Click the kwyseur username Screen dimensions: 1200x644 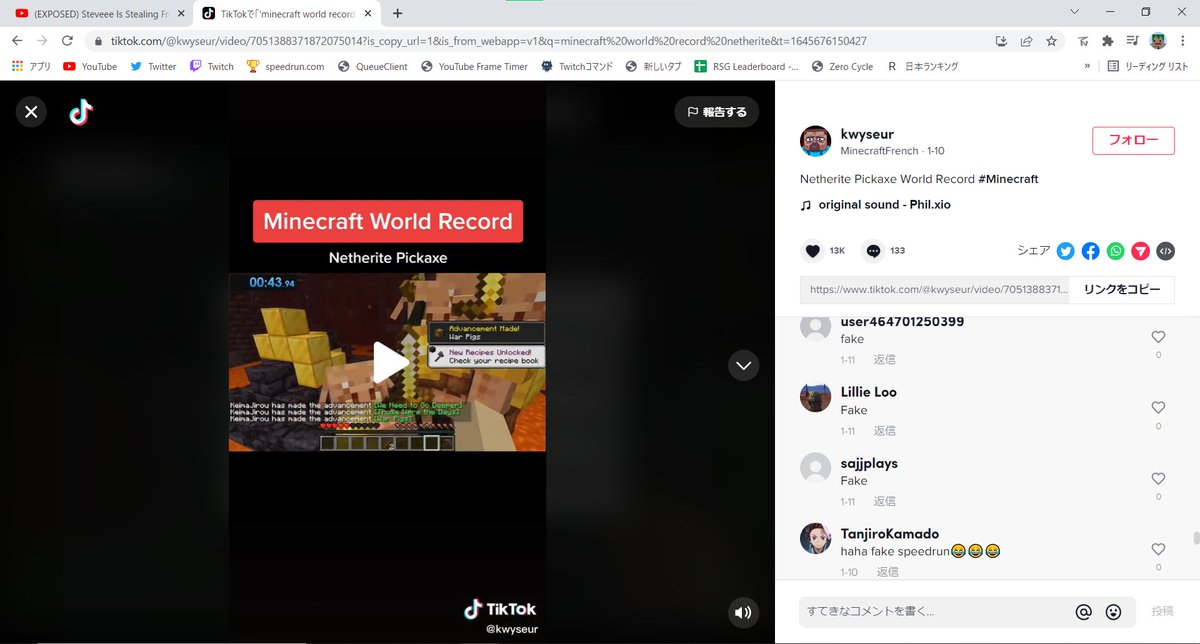click(x=867, y=134)
